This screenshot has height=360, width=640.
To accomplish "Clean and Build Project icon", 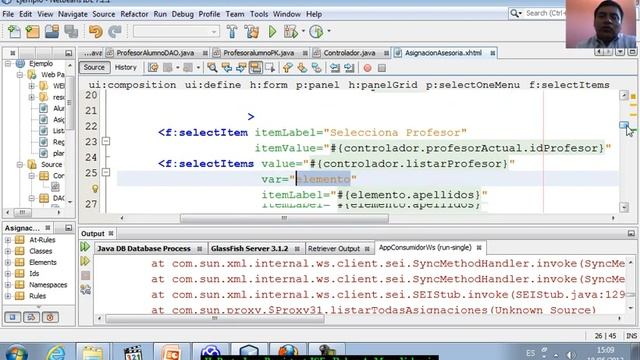I will pos(252,31).
